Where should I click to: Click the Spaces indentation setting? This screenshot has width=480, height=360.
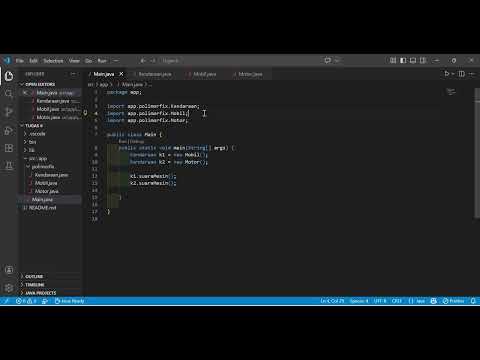pos(359,301)
